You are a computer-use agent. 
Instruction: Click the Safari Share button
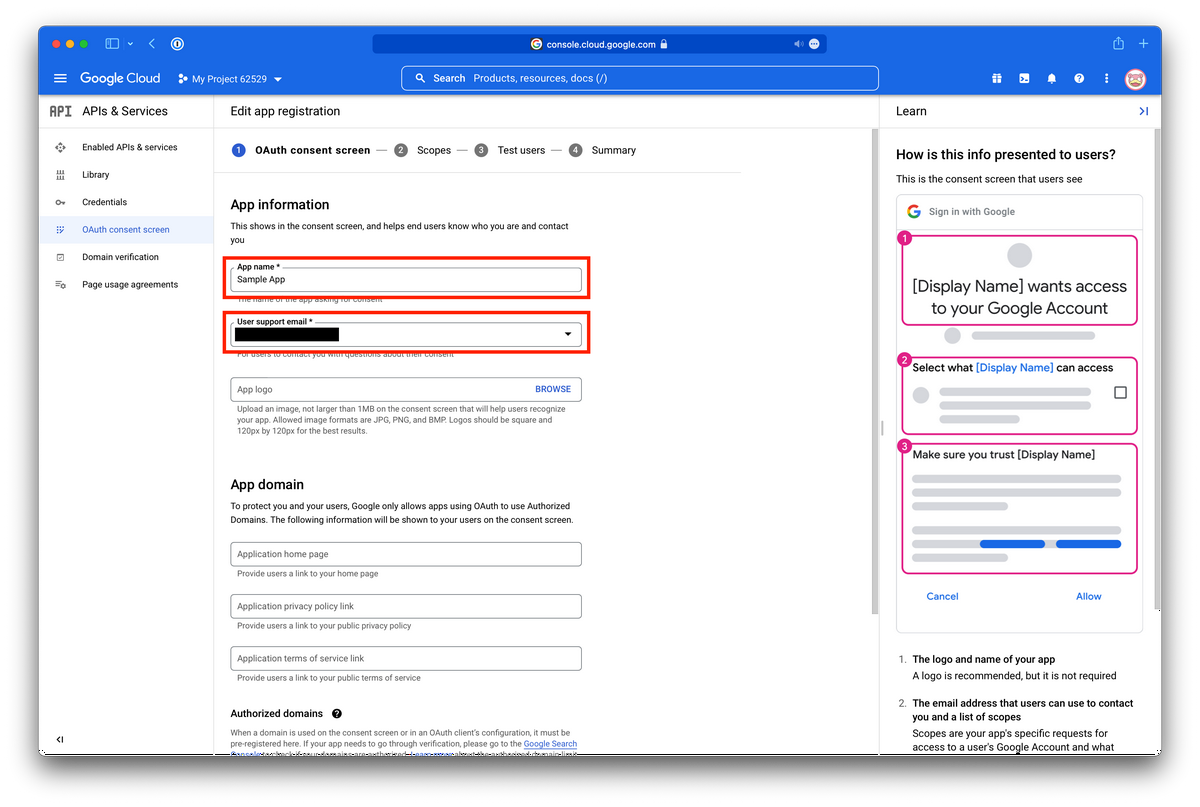pos(1118,43)
